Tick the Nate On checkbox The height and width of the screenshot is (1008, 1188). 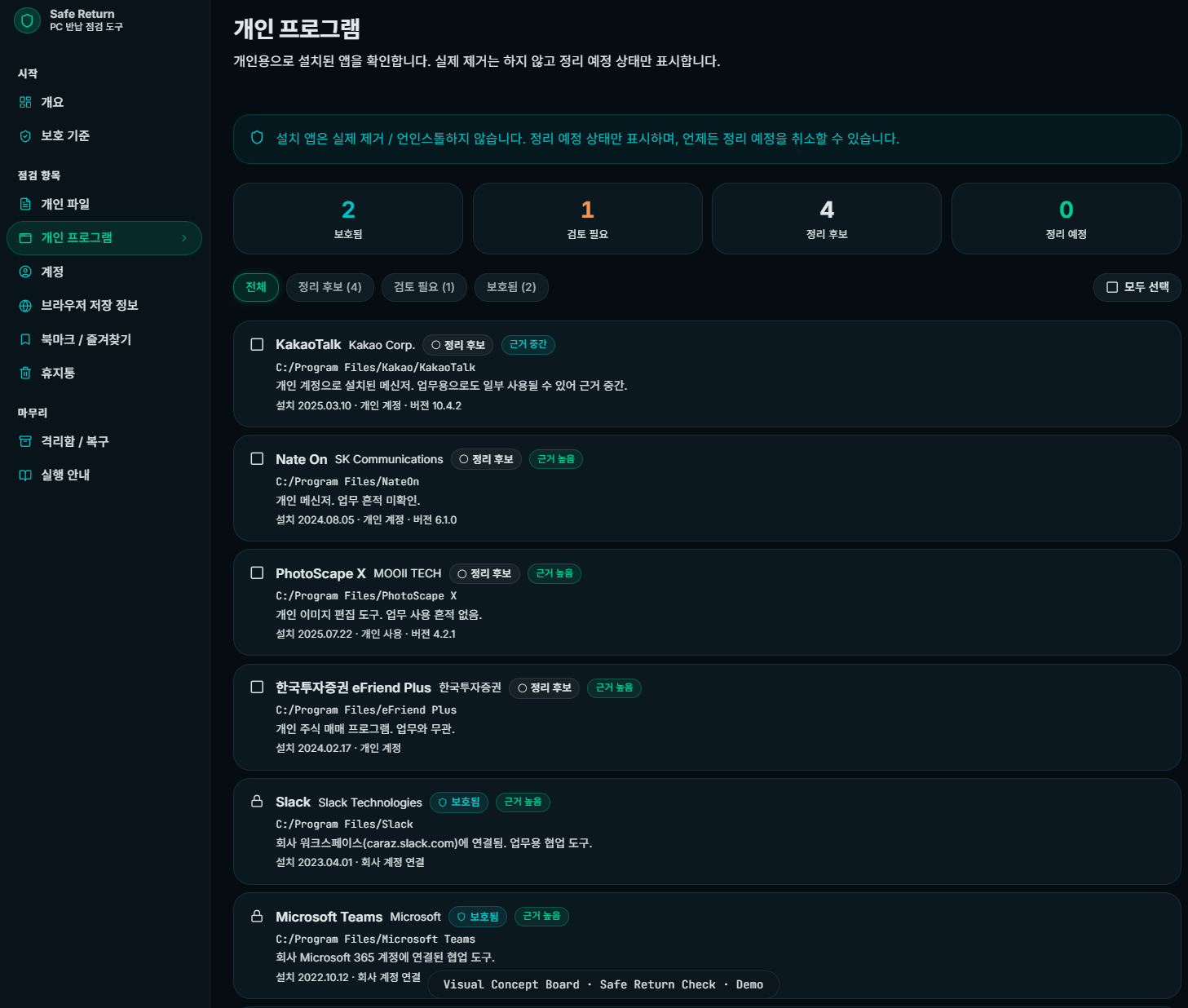(257, 458)
